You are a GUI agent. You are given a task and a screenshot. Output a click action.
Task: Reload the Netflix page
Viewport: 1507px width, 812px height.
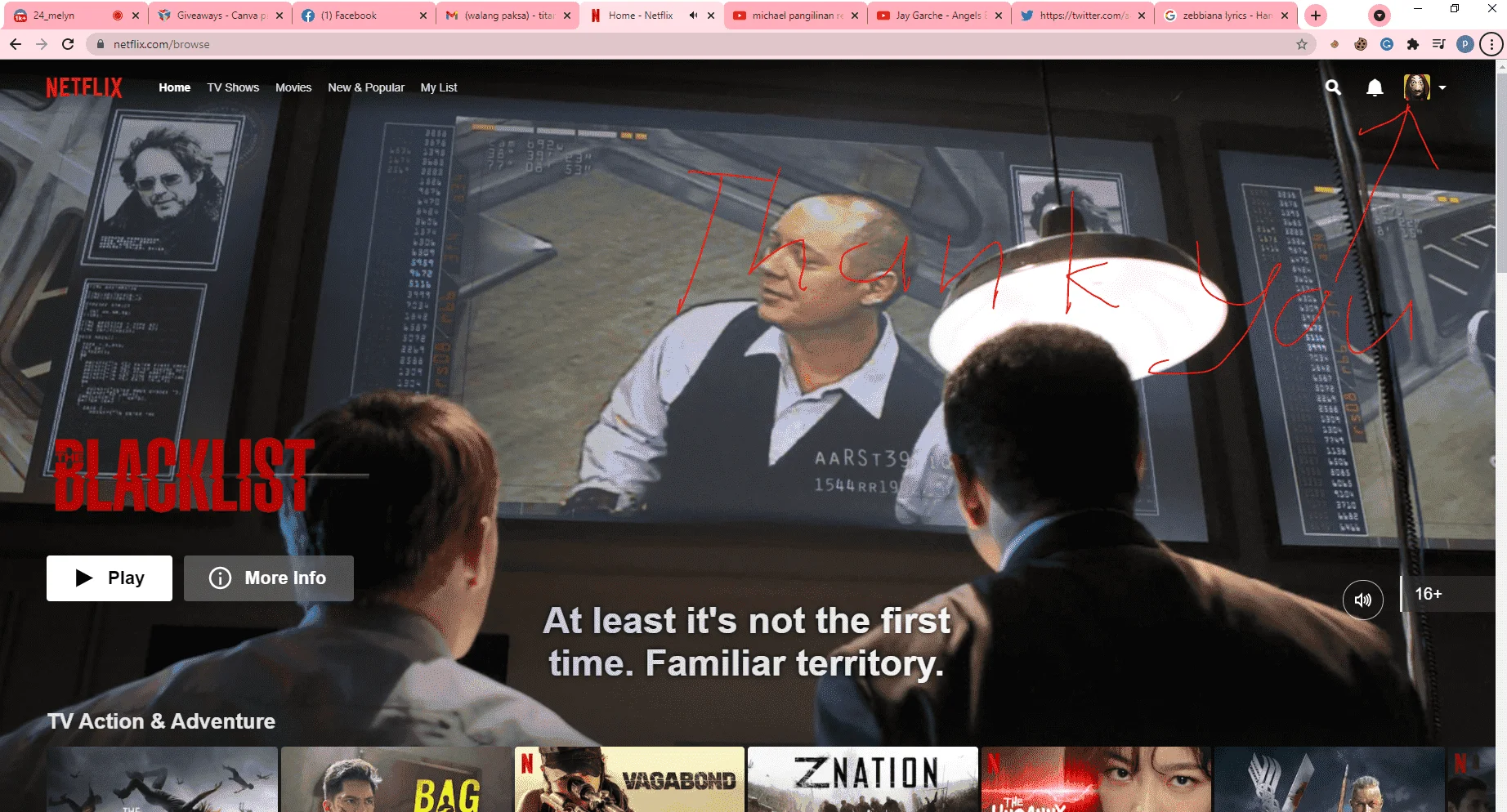click(68, 44)
